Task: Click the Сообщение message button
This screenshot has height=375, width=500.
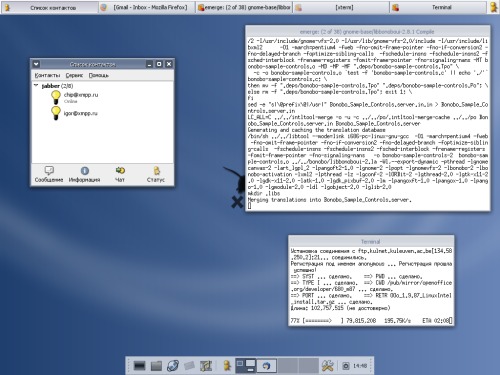Action: [49, 174]
